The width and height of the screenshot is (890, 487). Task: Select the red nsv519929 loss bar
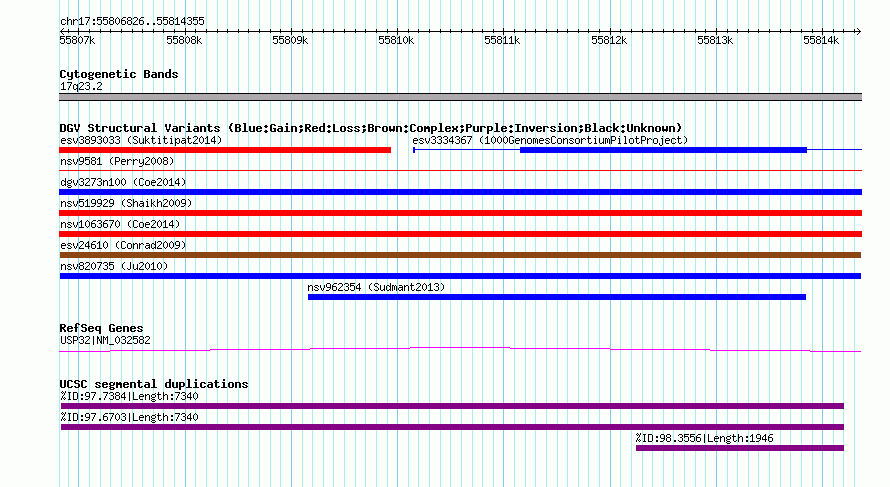460,213
